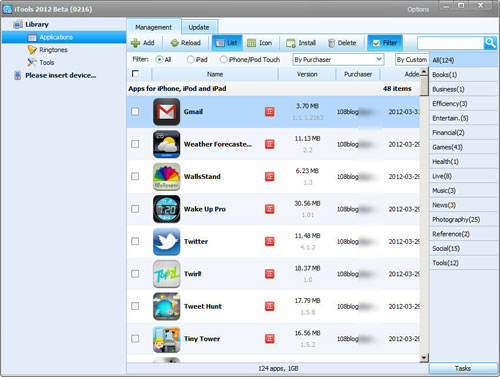Image resolution: width=500 pixels, height=377 pixels.
Task: Click the Reload toolbar button
Action: point(185,43)
